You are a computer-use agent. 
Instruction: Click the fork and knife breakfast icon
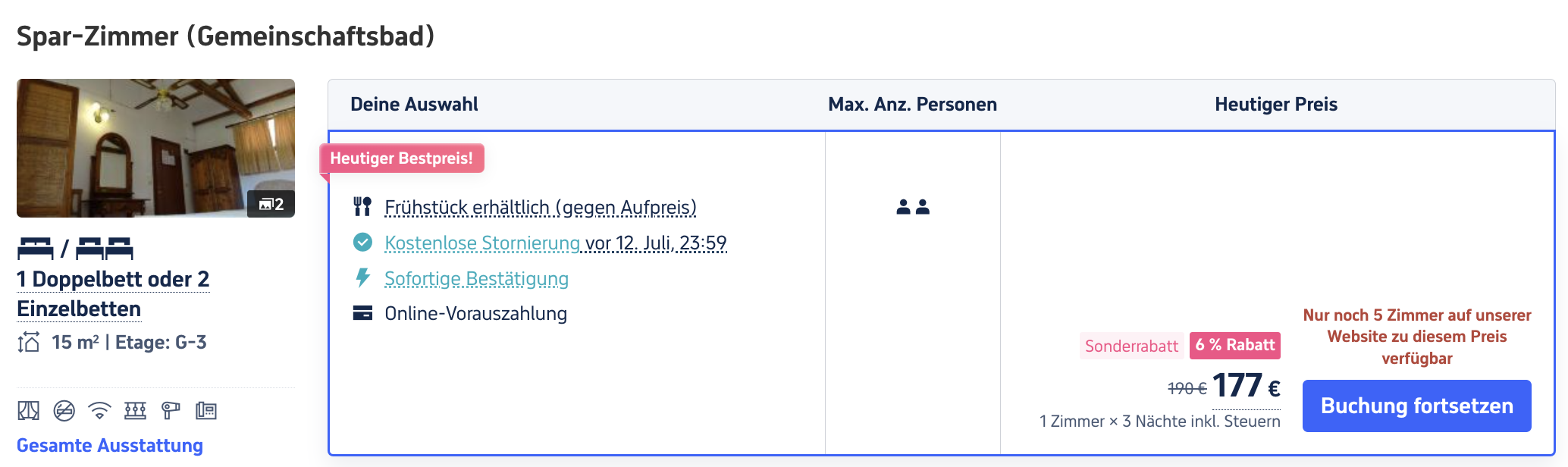coord(362,207)
